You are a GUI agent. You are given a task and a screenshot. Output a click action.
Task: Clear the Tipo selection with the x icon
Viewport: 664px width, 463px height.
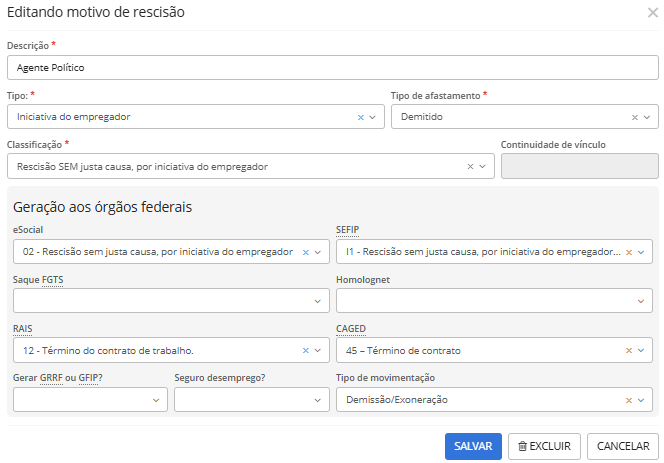360,117
